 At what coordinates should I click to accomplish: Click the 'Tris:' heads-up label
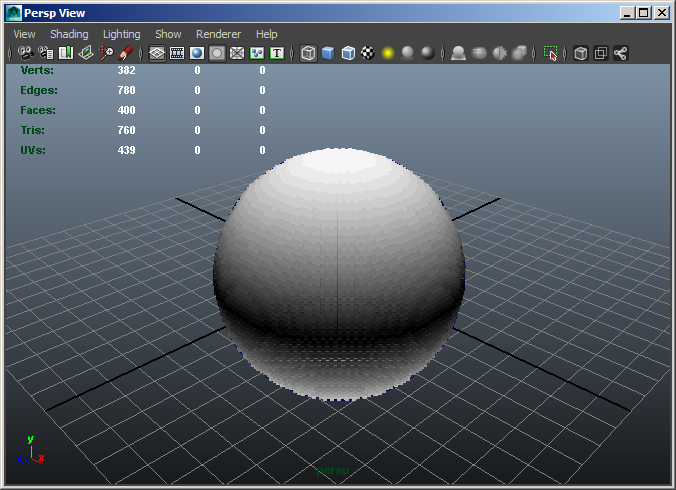(32, 130)
